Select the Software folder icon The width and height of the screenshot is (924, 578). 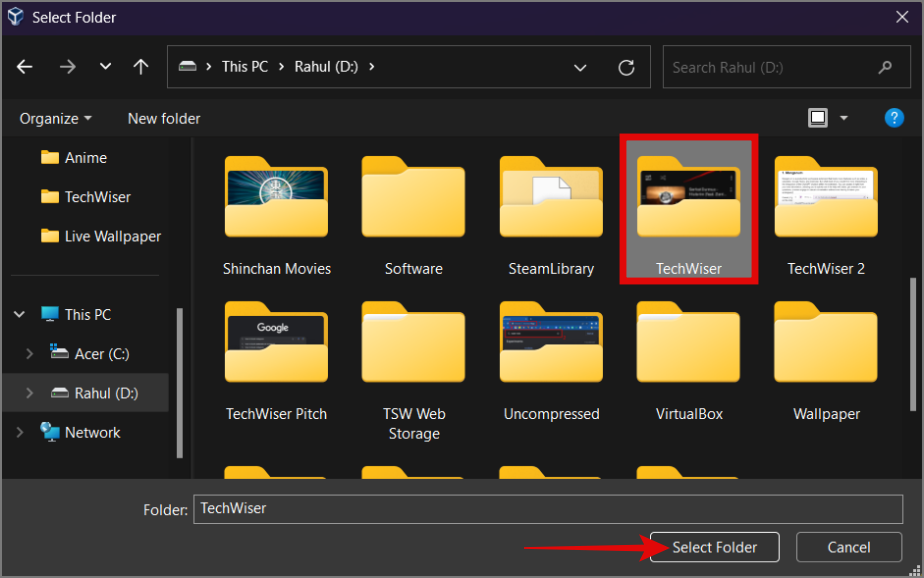coord(413,197)
